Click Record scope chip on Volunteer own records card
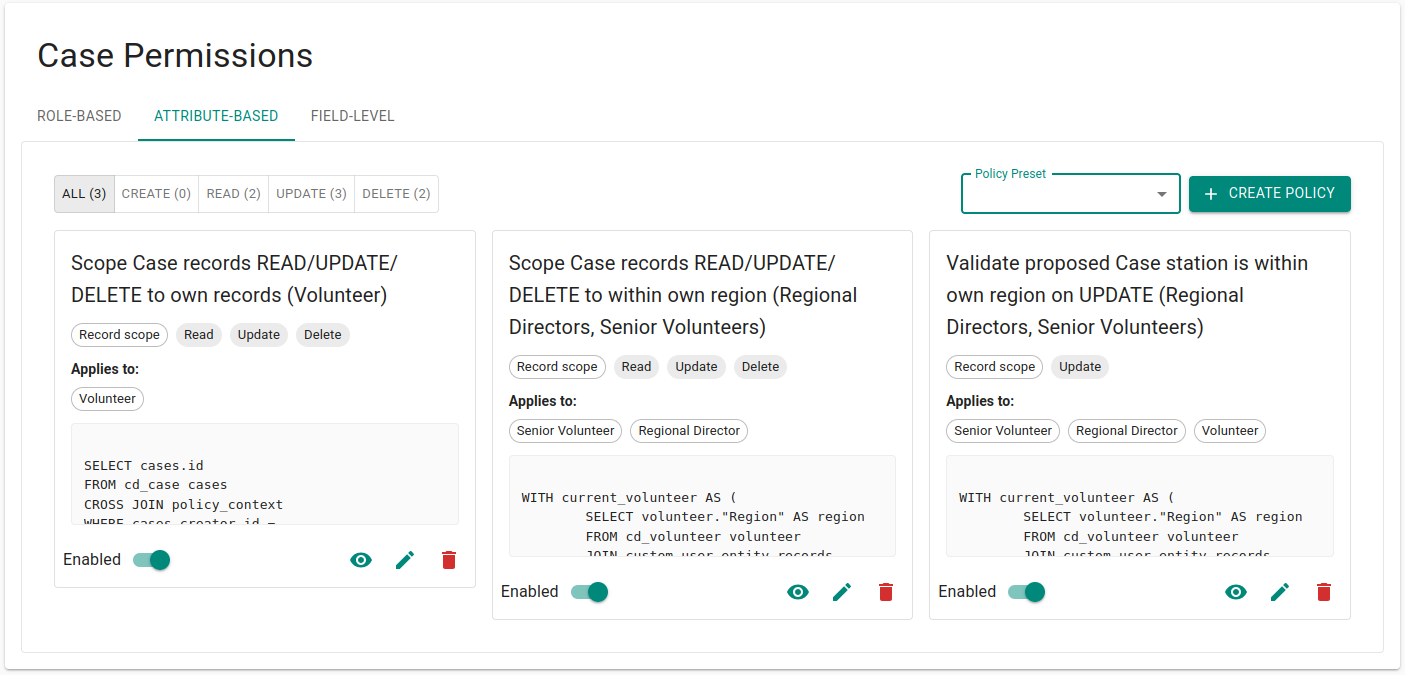Viewport: 1405px width, 675px height. point(119,335)
